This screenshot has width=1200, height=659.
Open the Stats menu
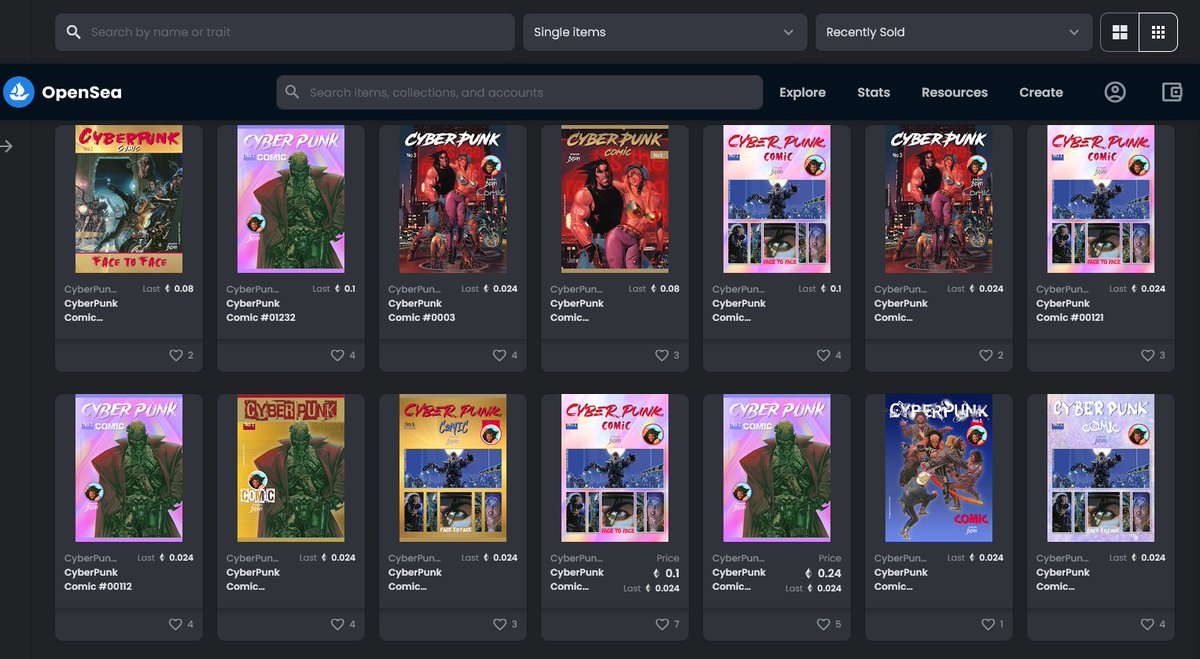(x=873, y=92)
